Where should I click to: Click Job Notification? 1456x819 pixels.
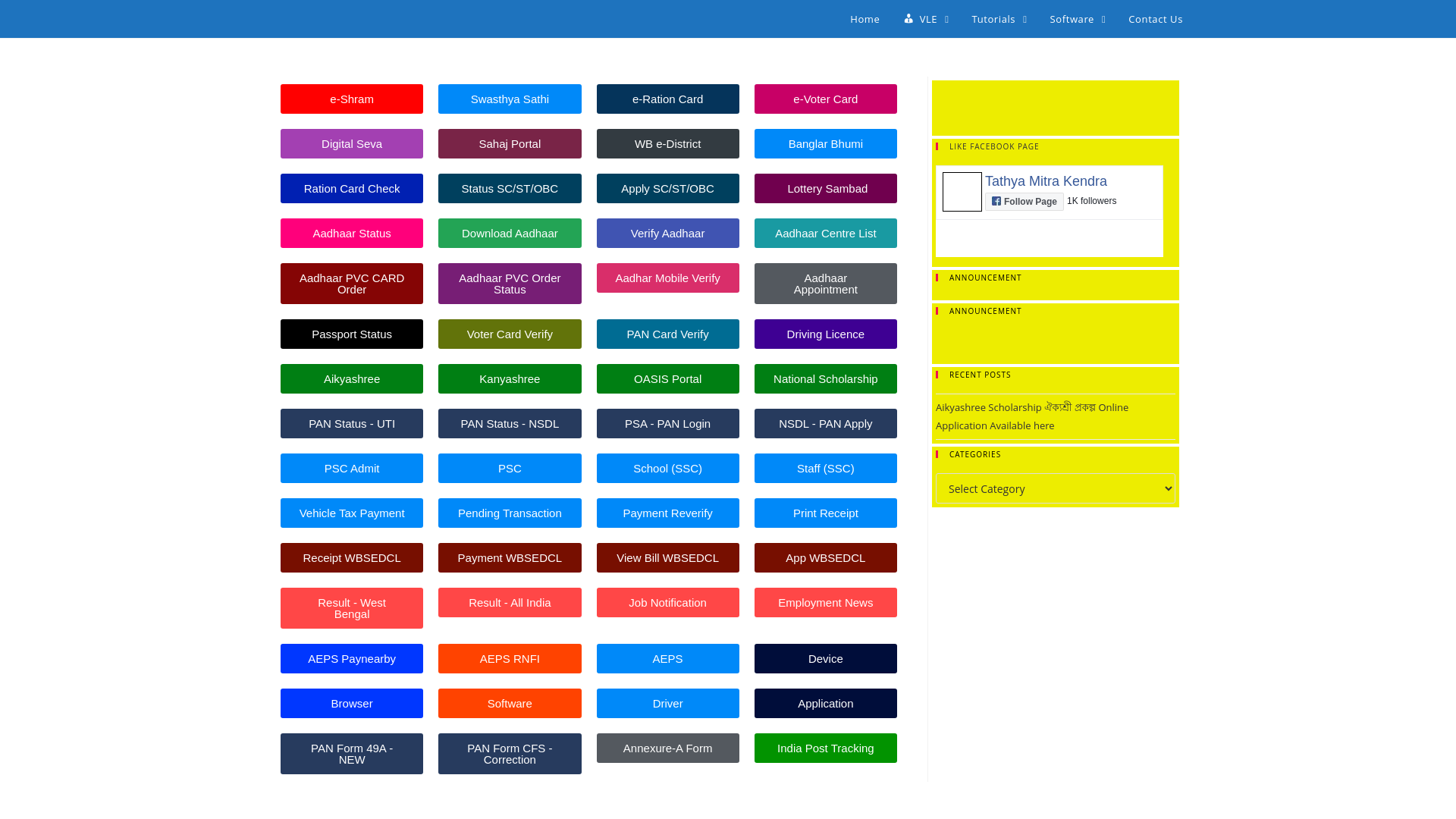coord(667,603)
